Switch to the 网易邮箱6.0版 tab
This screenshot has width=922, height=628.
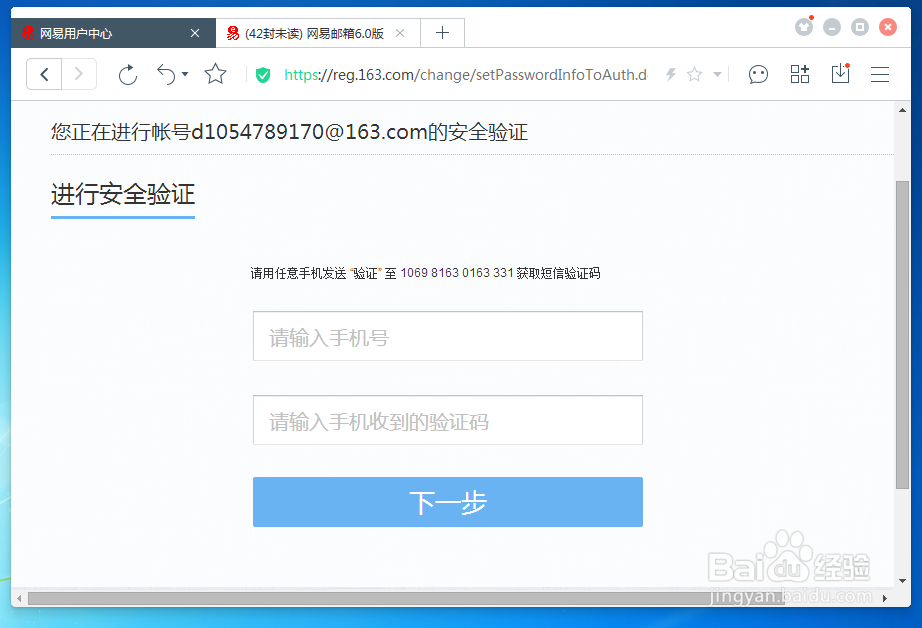click(x=318, y=33)
